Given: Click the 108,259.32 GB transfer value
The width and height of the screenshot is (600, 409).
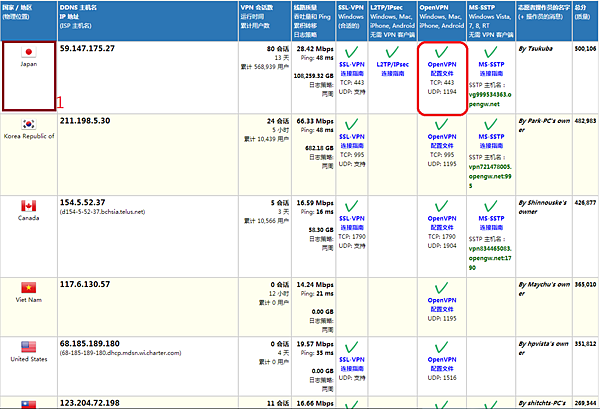Looking at the screenshot, I should pos(313,76).
